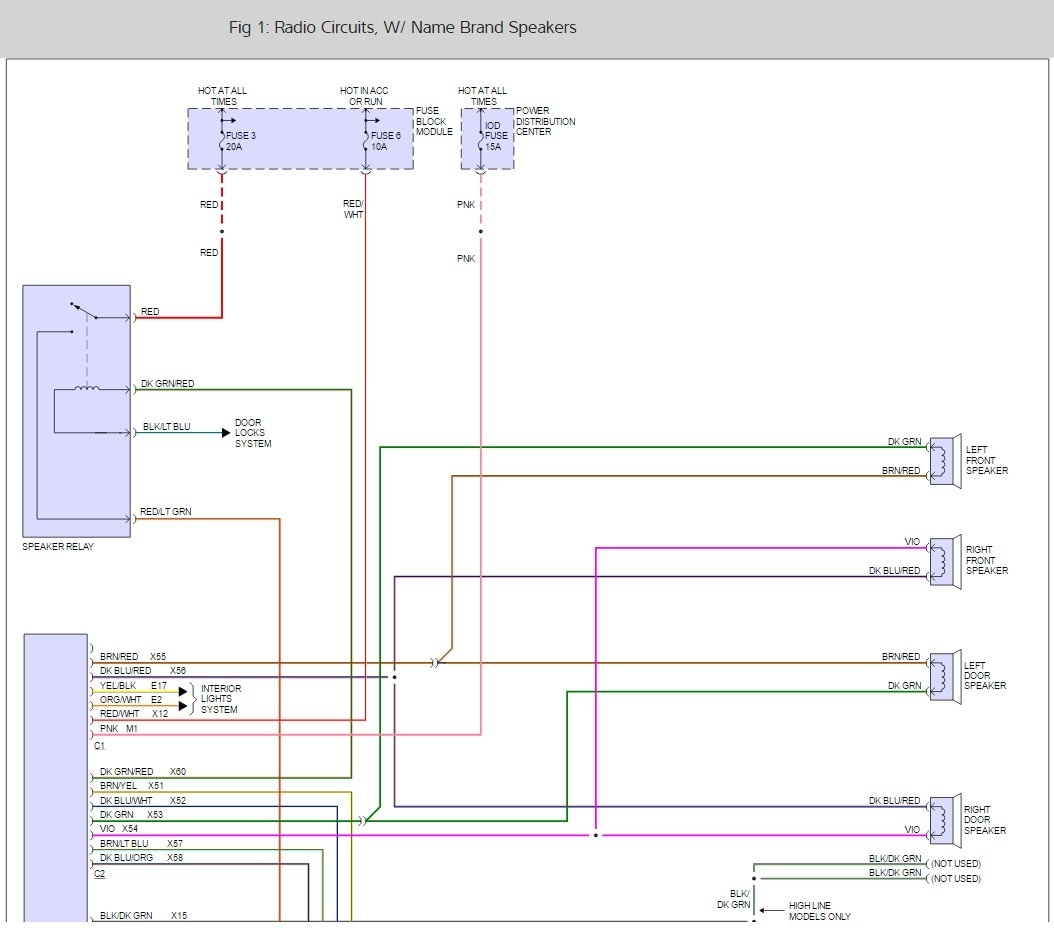1054x938 pixels.
Task: Click the Right Door Speaker symbol
Action: pos(945,820)
